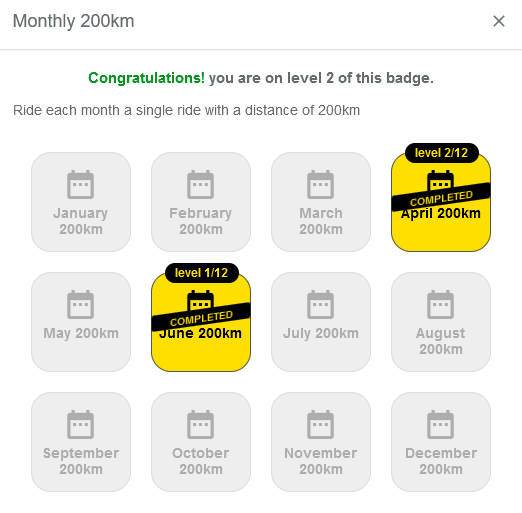The height and width of the screenshot is (513, 522).
Task: Click the March 200km calendar icon
Action: [x=320, y=184]
